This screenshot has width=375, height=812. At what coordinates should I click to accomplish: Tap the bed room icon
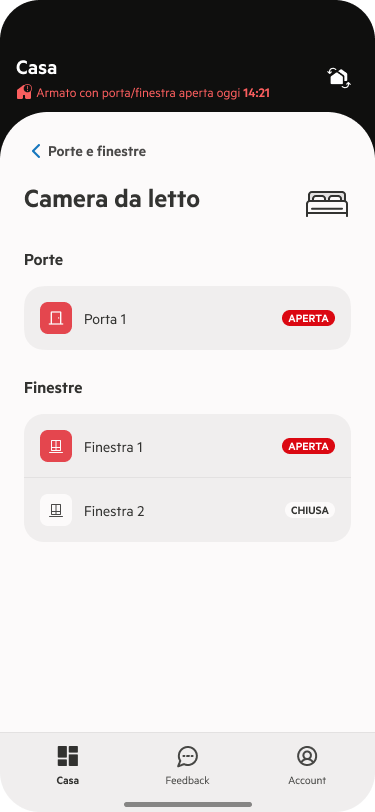(x=327, y=204)
